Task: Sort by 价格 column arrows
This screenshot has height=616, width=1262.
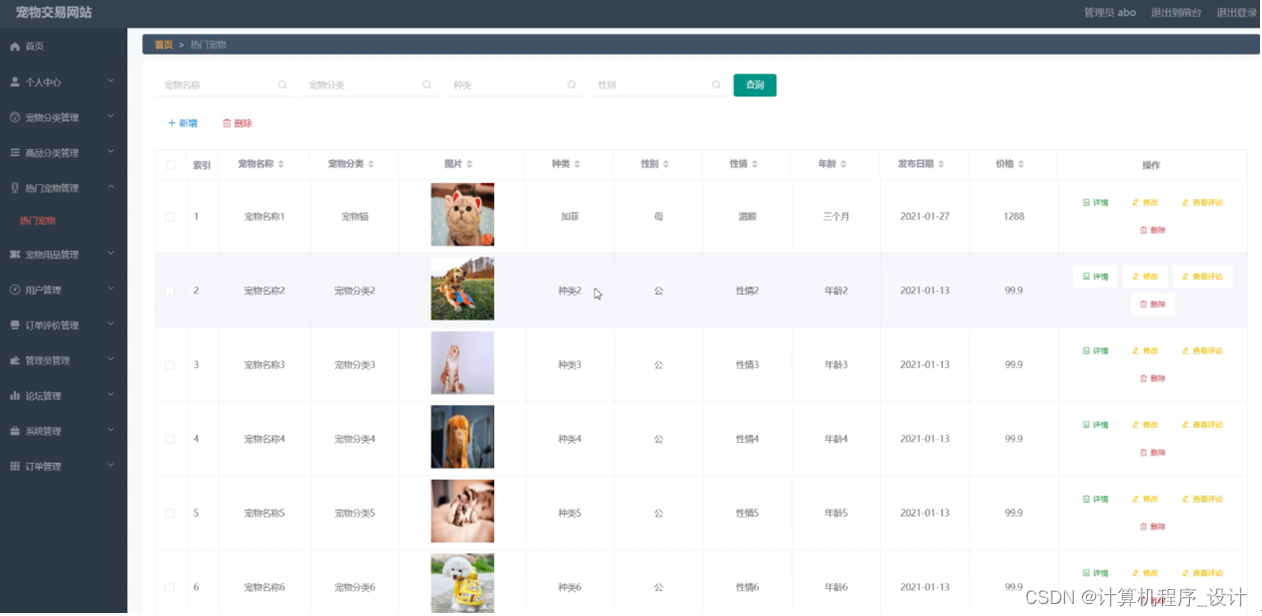Action: coord(1021,164)
